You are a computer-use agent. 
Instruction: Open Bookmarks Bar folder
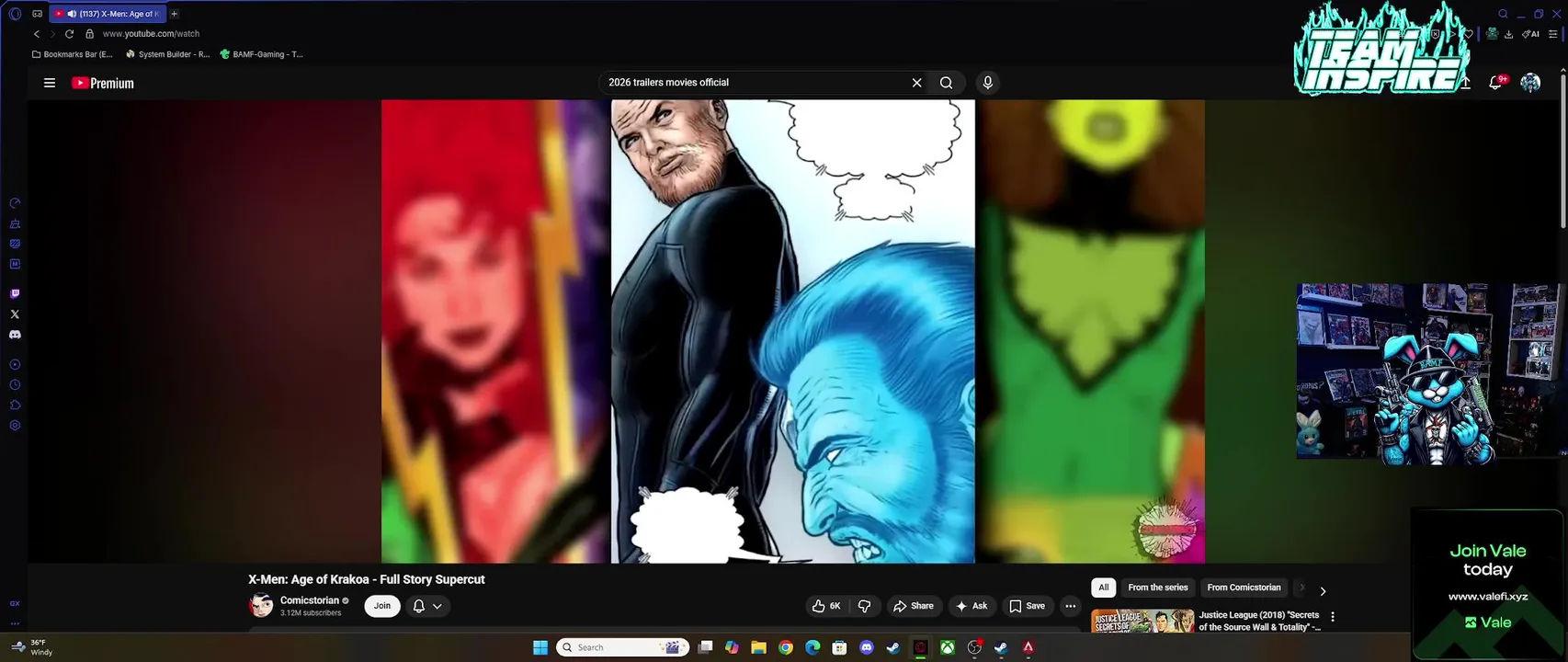73,54
